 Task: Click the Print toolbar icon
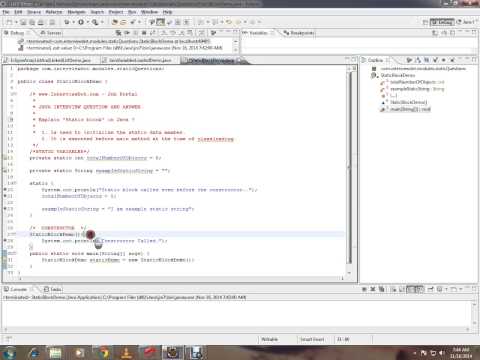click(x=41, y=22)
